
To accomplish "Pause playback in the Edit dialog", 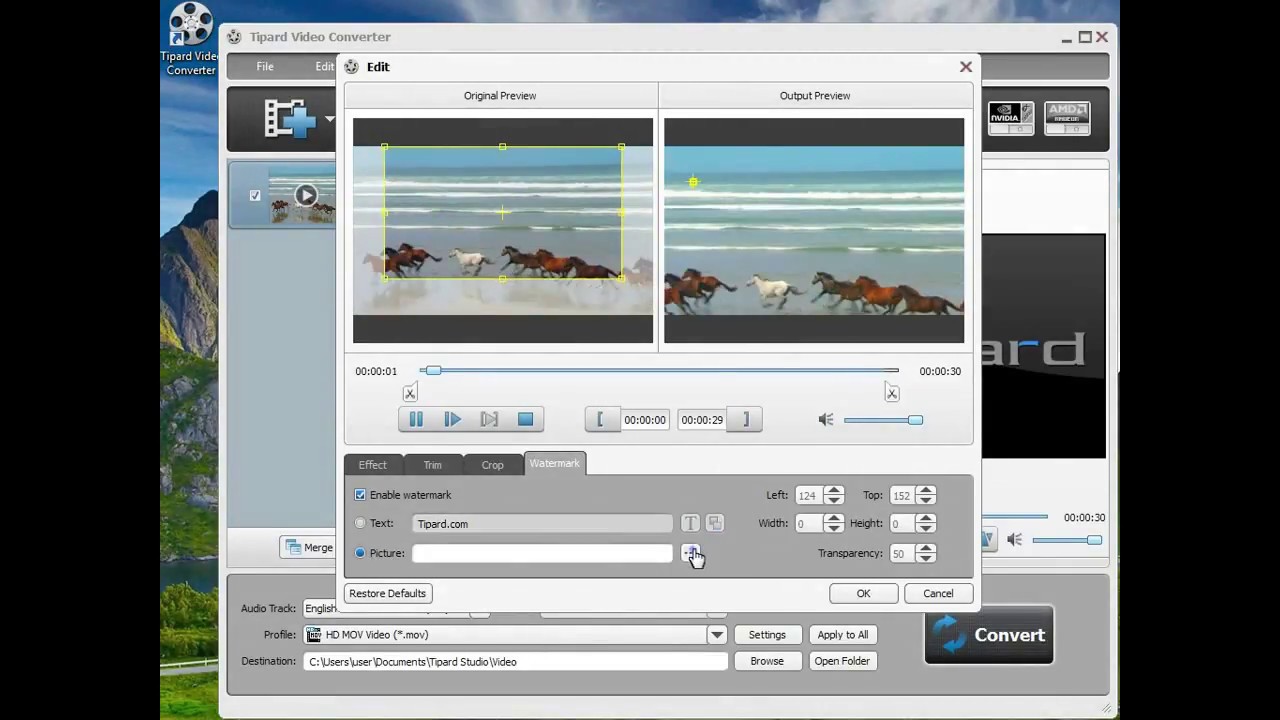I will 416,420.
